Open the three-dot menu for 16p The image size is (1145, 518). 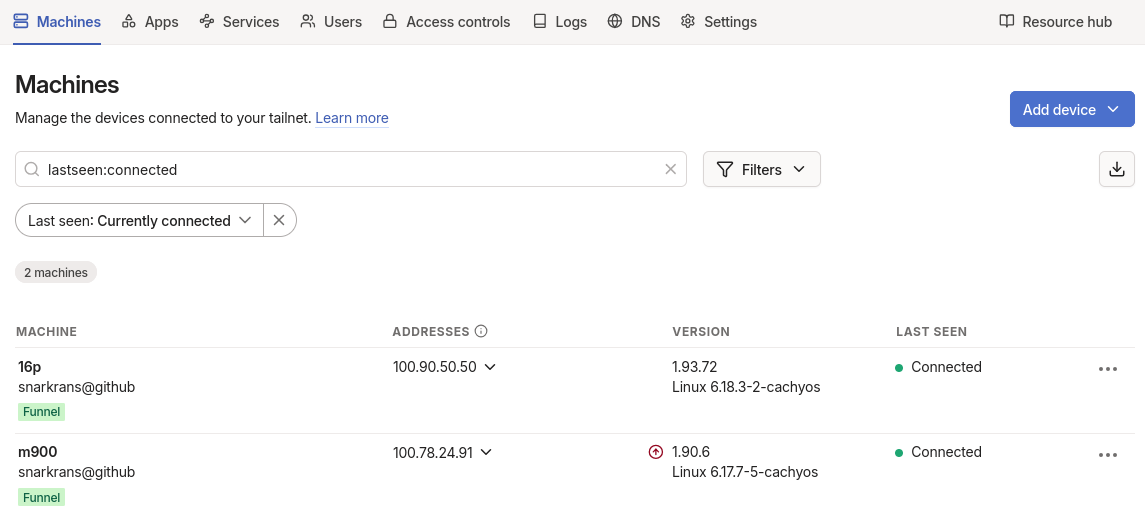coord(1107,369)
